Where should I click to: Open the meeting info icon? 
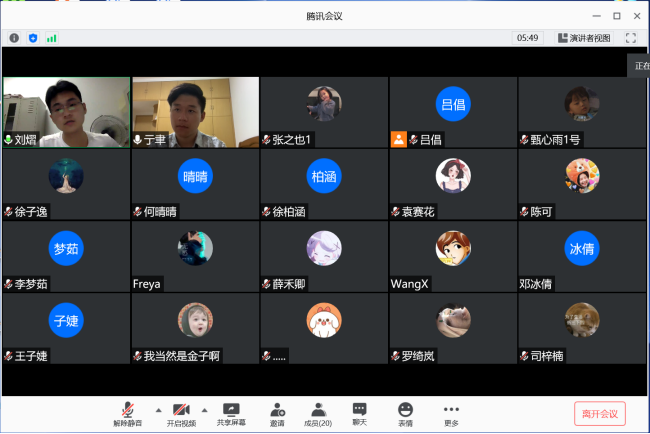point(14,38)
